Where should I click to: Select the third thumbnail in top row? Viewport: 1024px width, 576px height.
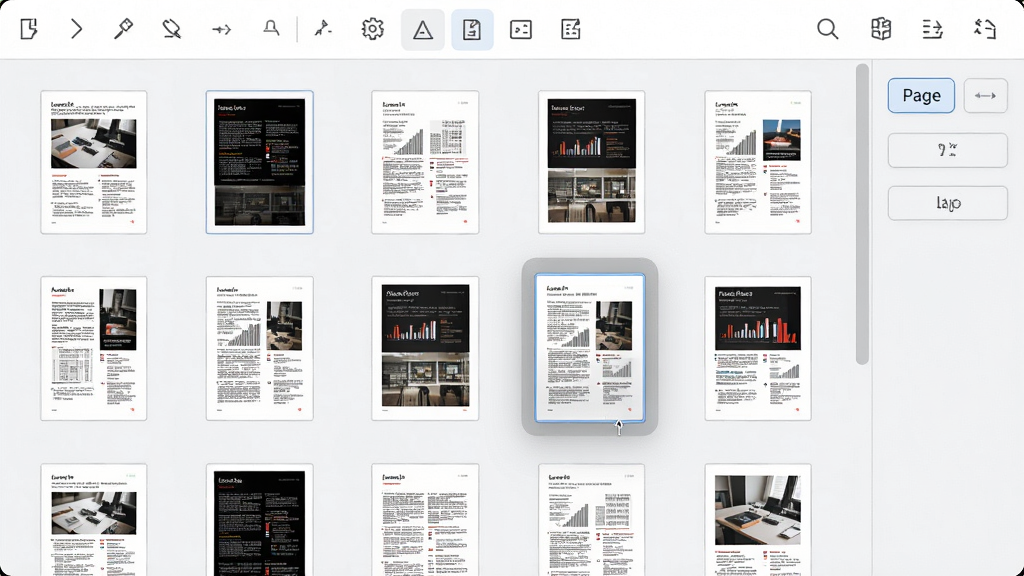click(x=425, y=162)
